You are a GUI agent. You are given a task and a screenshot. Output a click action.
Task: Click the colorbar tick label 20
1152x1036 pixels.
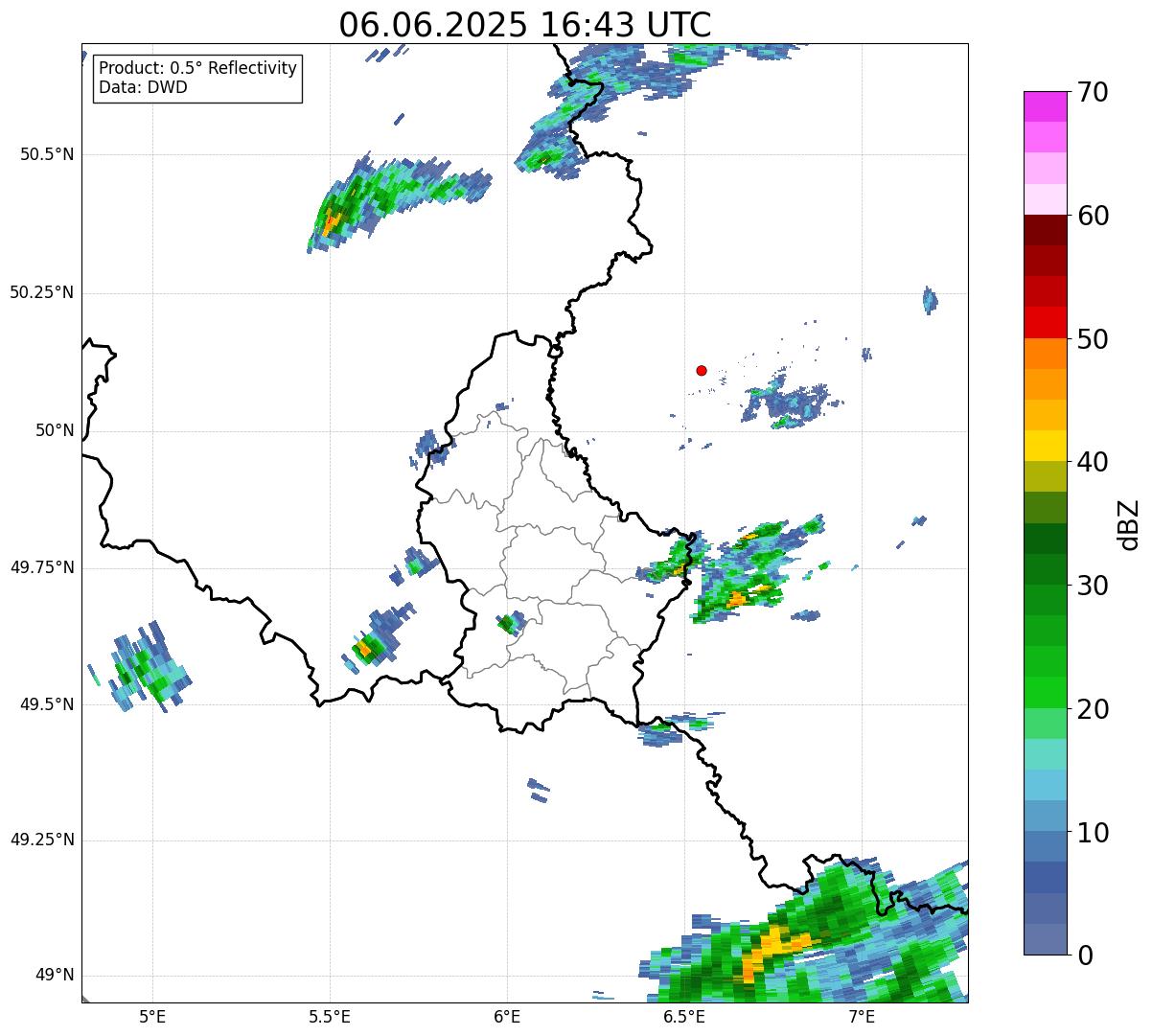1093,709
